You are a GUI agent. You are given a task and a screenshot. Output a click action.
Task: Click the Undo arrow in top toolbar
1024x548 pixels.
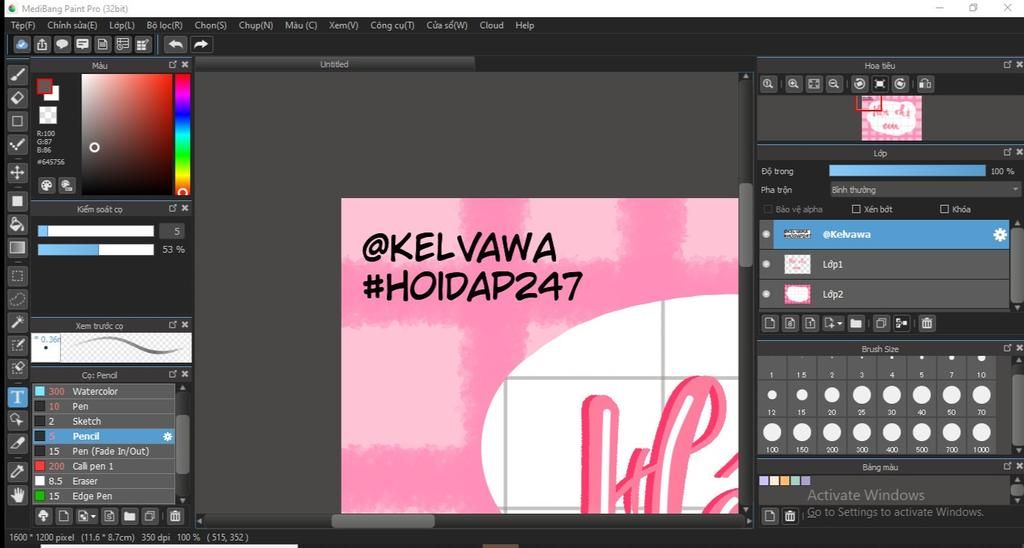tap(174, 44)
